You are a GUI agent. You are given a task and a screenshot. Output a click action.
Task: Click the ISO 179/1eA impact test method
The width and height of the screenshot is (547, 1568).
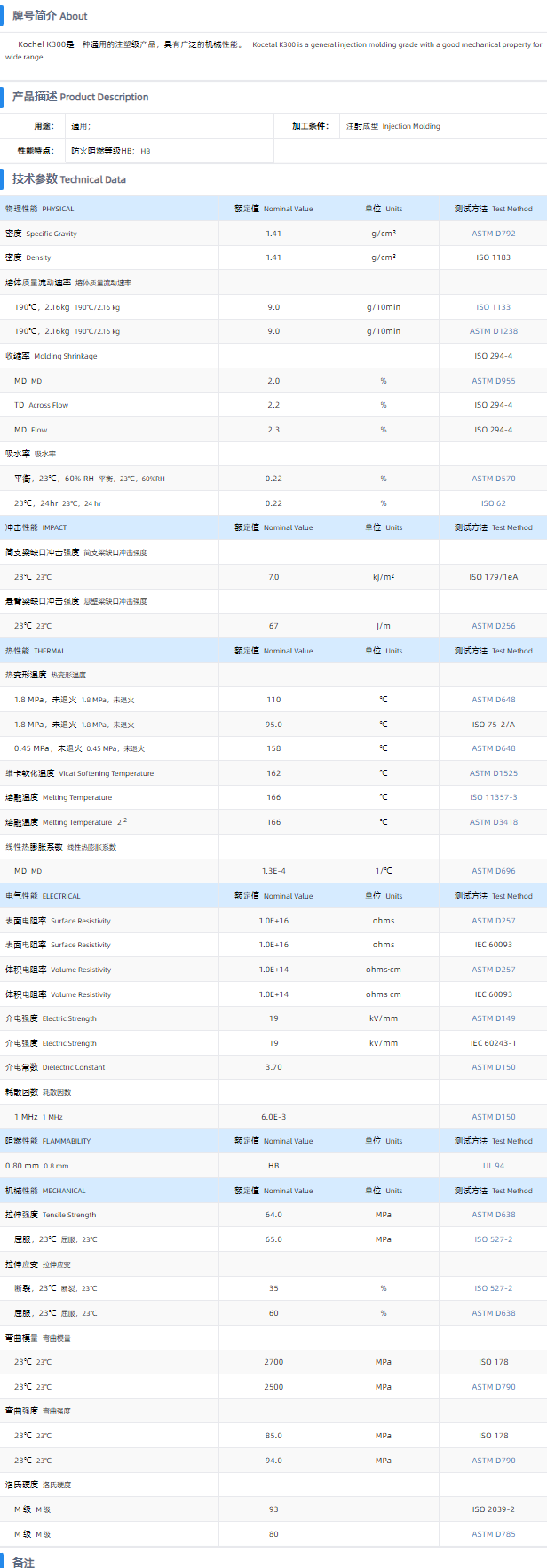[493, 577]
